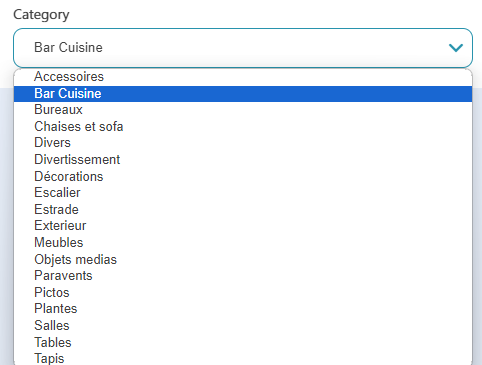482x365 pixels.
Task: Select the Tables category
Action: tap(243, 342)
